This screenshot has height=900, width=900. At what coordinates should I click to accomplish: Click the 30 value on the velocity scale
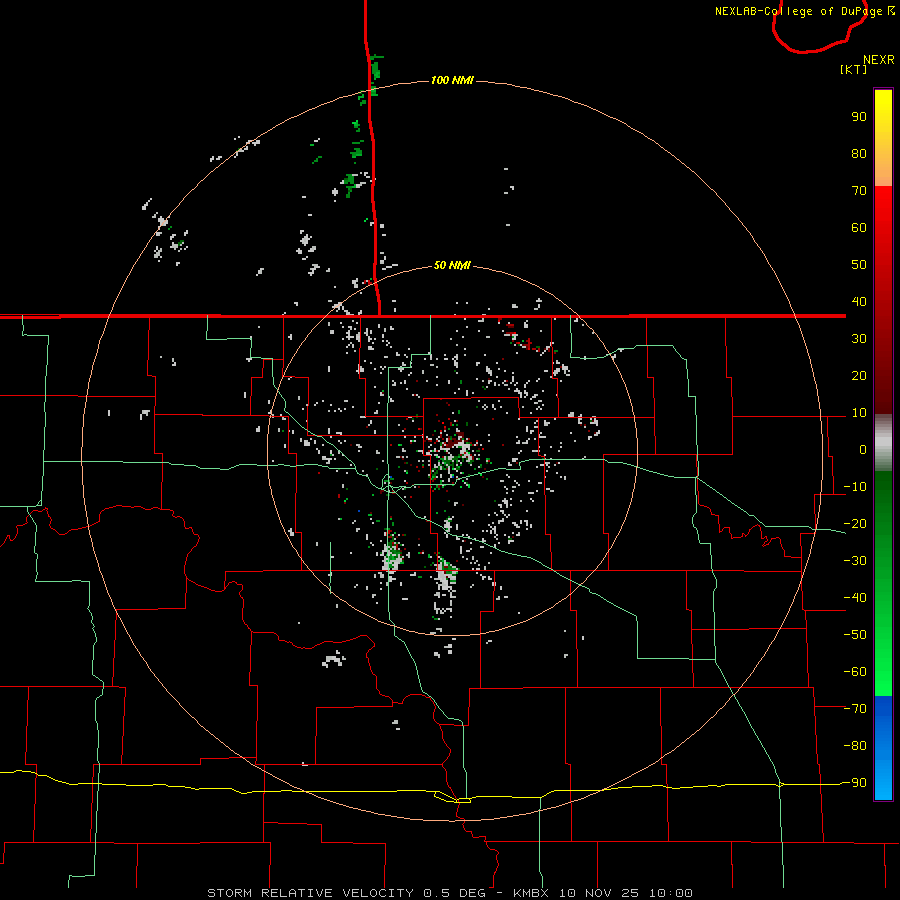click(859, 339)
